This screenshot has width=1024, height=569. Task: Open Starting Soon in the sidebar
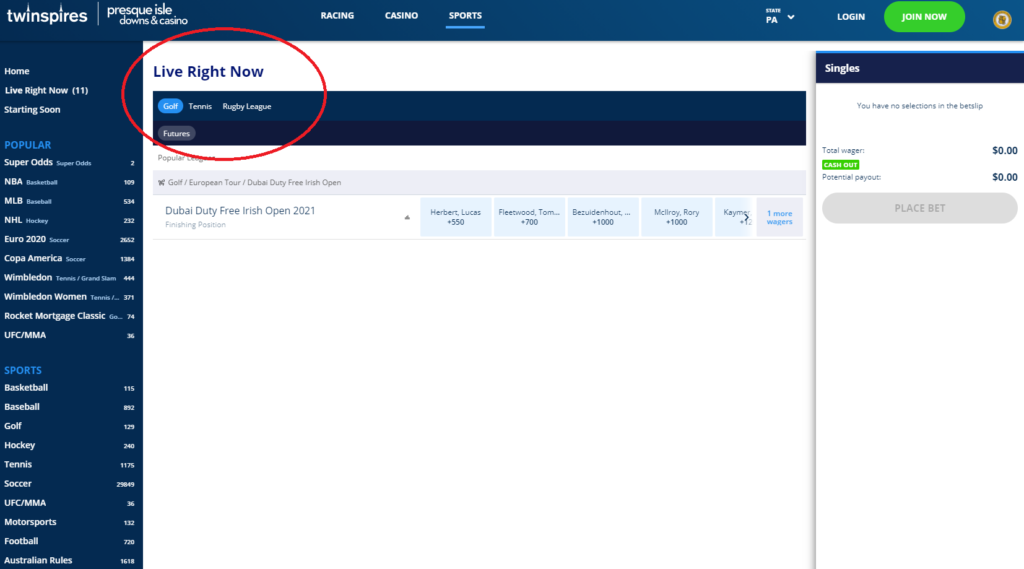click(32, 109)
